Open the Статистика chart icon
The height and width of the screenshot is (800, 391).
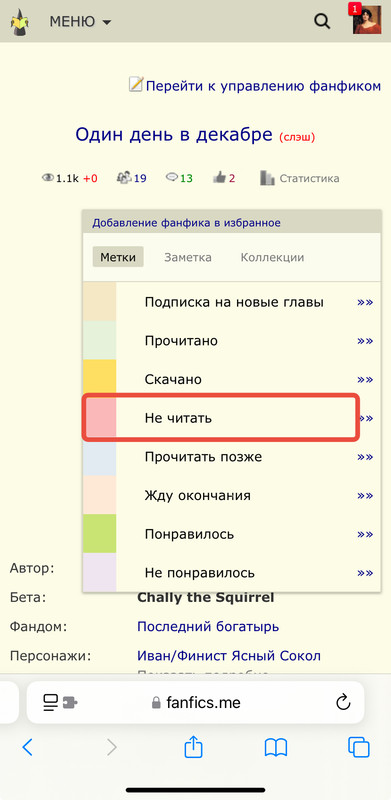(267, 178)
